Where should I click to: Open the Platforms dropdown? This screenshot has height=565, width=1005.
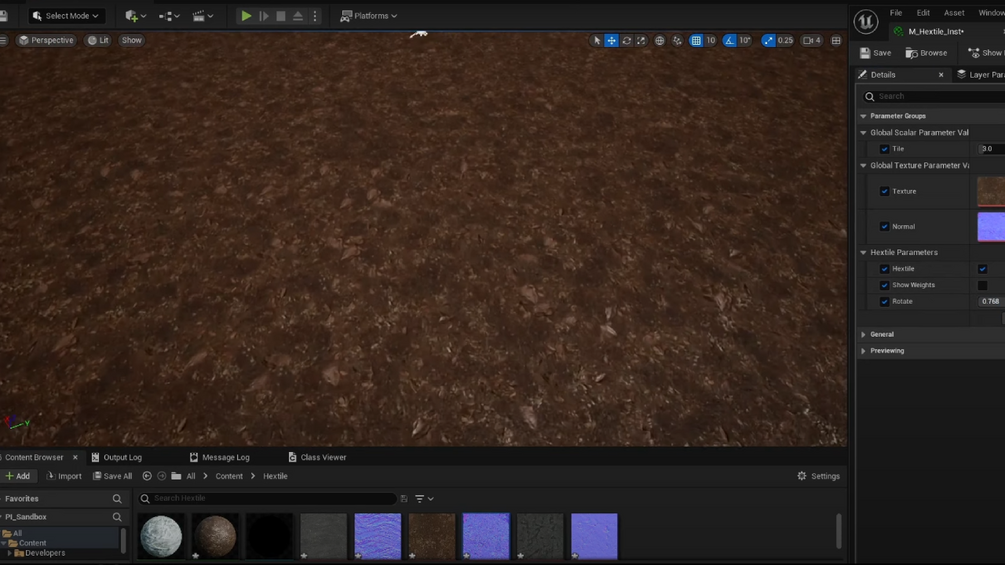point(369,16)
